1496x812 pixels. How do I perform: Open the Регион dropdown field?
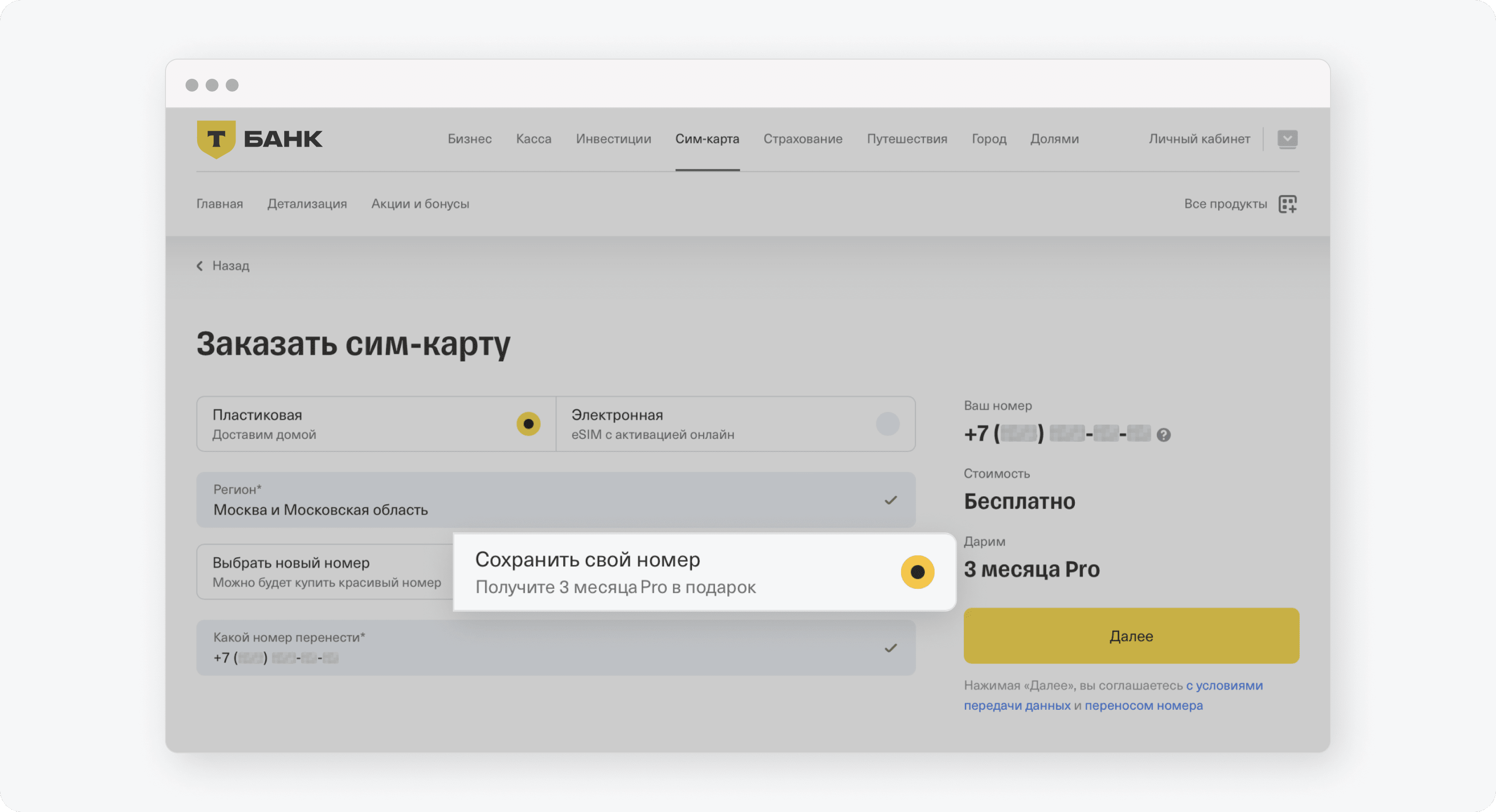click(x=556, y=499)
